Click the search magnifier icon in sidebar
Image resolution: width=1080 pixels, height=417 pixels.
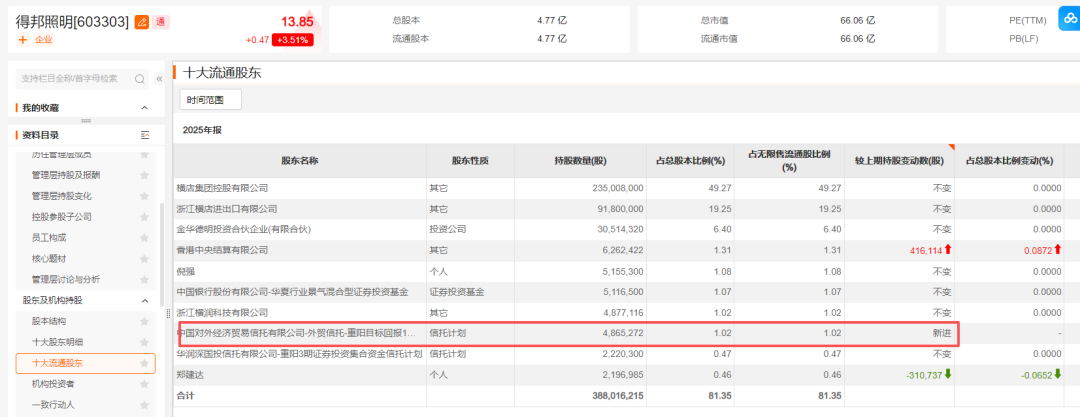140,79
